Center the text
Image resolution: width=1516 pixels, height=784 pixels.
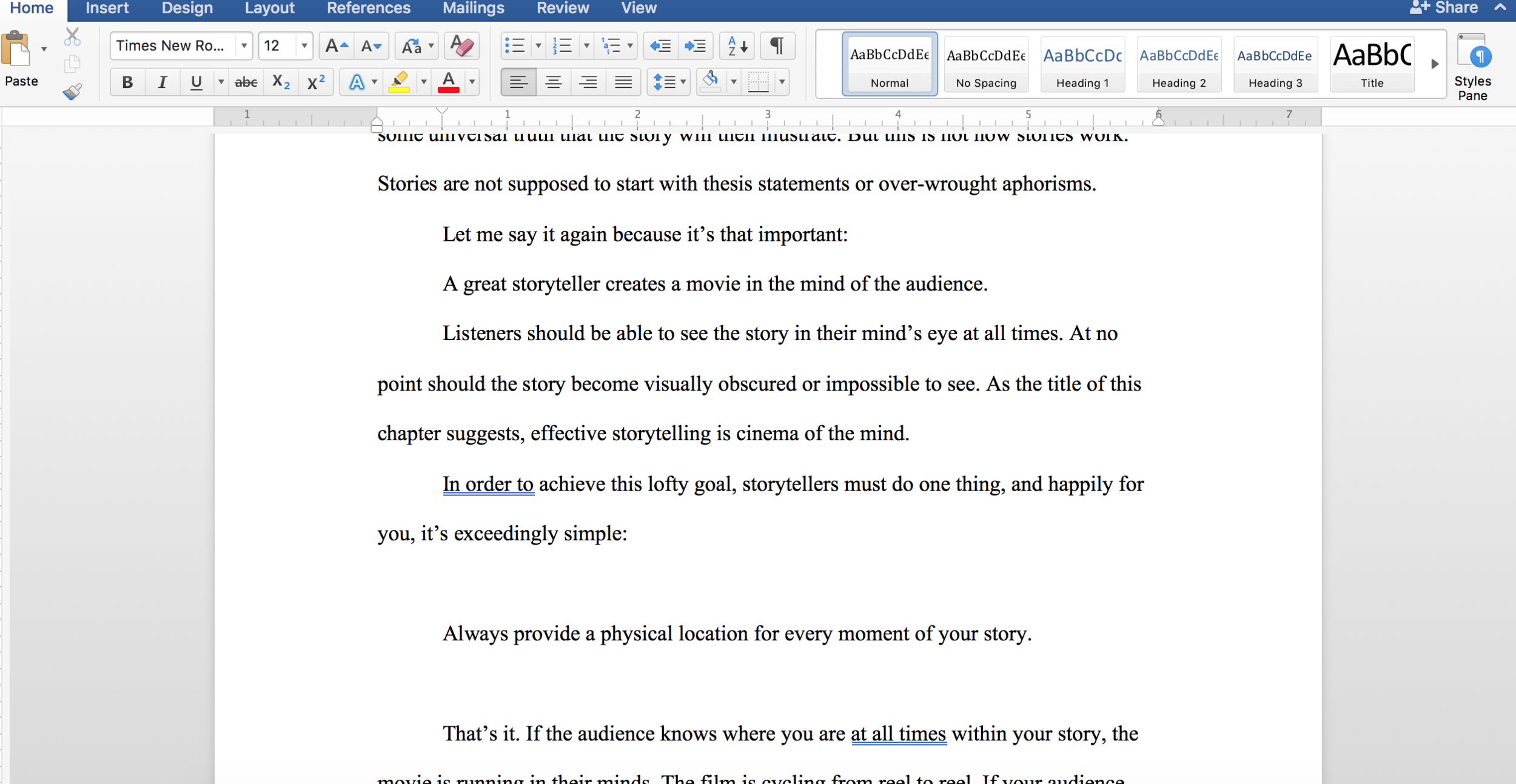coord(553,82)
